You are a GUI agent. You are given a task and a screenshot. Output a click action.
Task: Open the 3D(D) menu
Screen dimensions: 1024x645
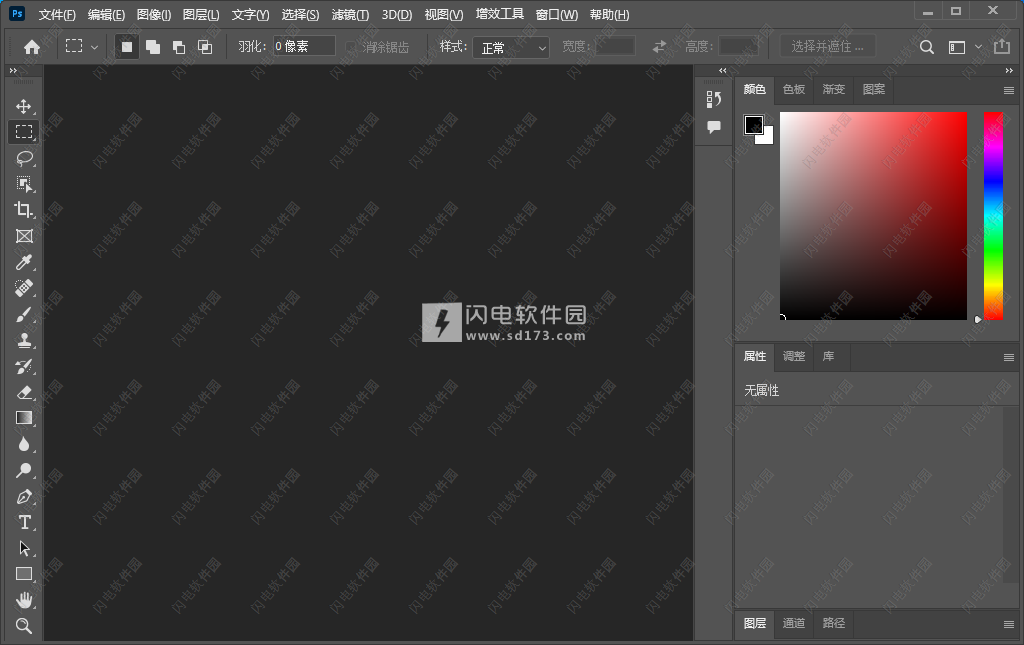point(397,14)
